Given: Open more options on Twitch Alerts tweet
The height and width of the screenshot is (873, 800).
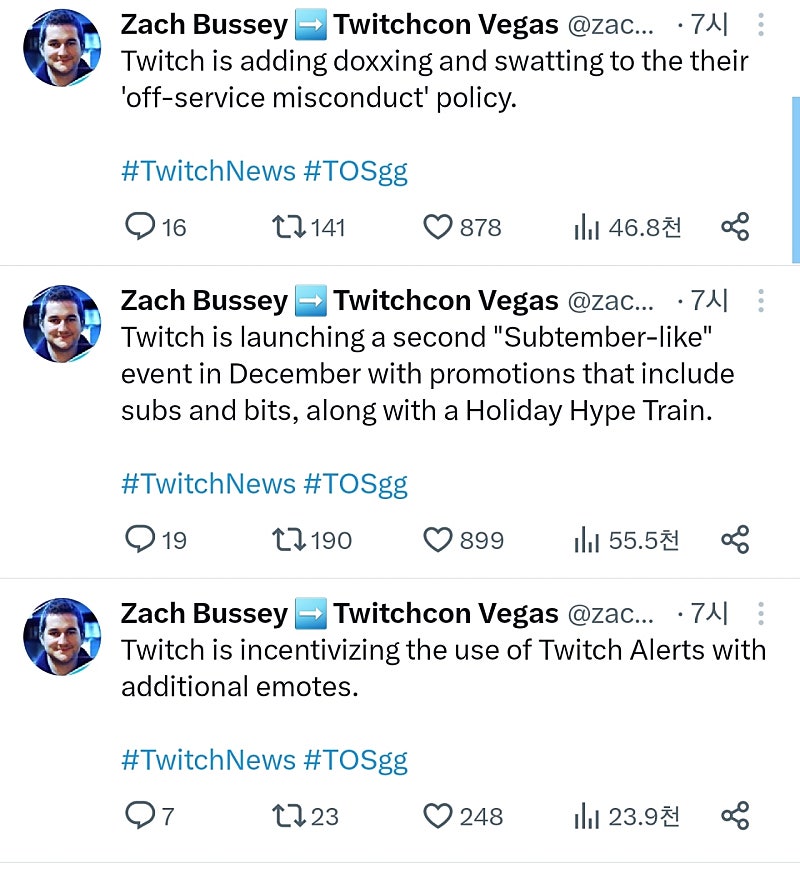Looking at the screenshot, I should tap(761, 613).
